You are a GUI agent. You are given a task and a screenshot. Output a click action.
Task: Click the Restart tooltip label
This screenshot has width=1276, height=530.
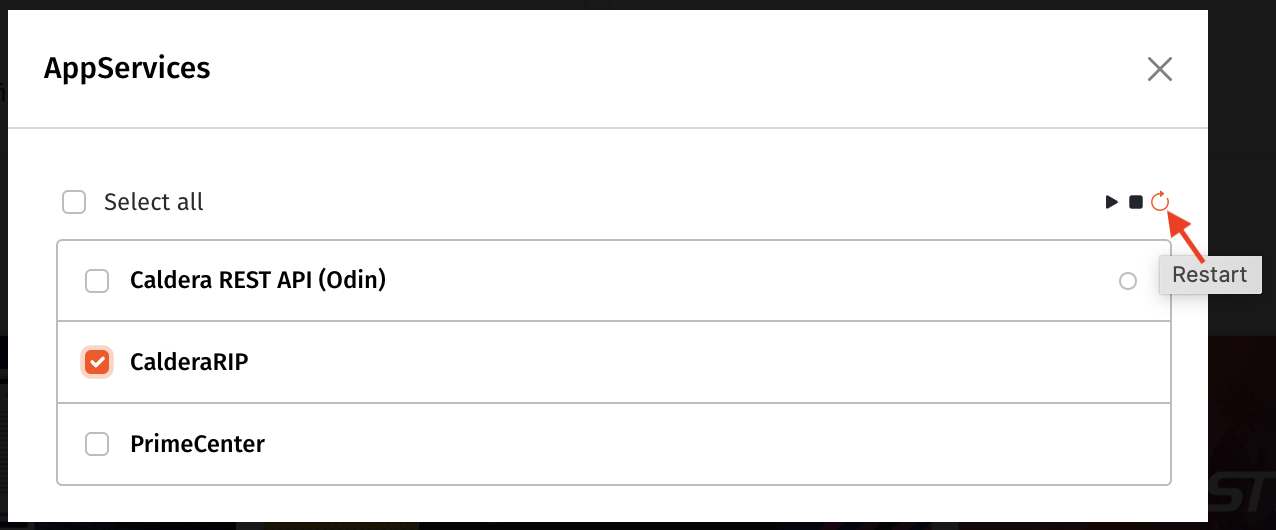point(1209,275)
